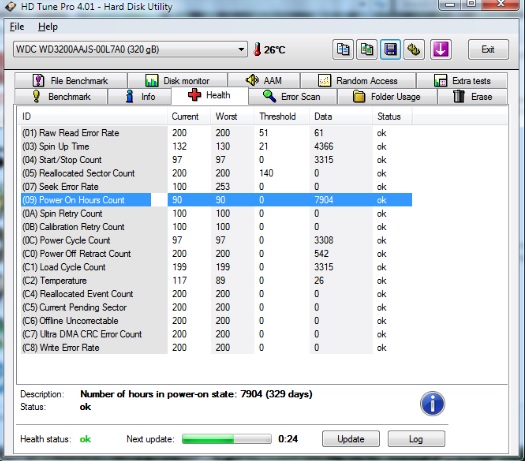Select the (C4) Reallocated Event Count row
The height and width of the screenshot is (461, 525).
coord(216,294)
